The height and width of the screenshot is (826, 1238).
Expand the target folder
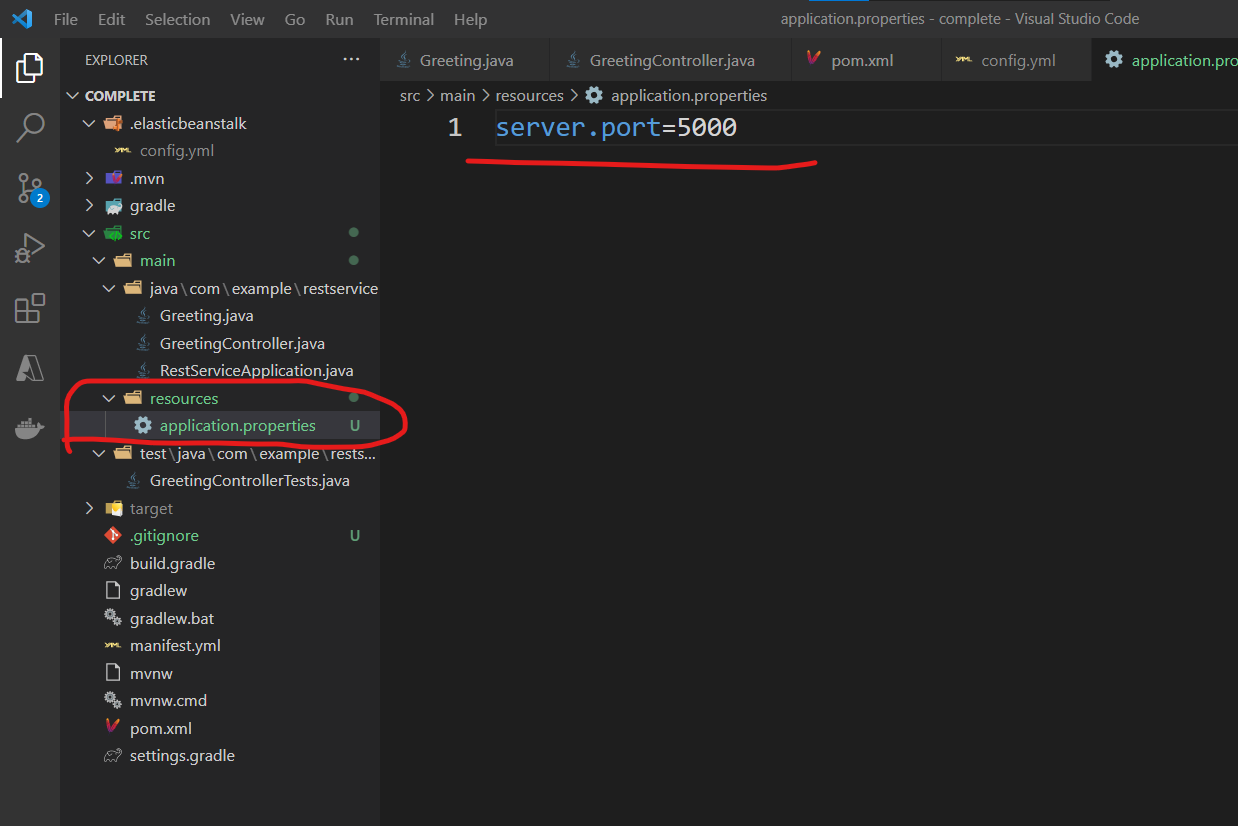89,508
